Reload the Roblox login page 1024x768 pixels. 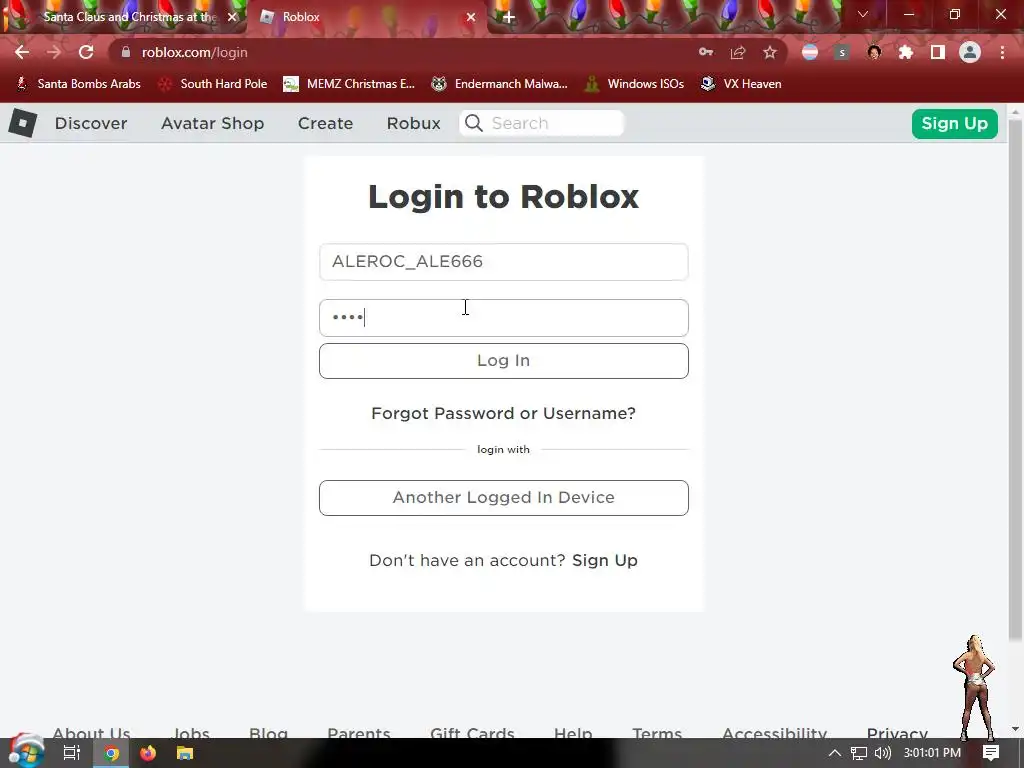point(86,52)
